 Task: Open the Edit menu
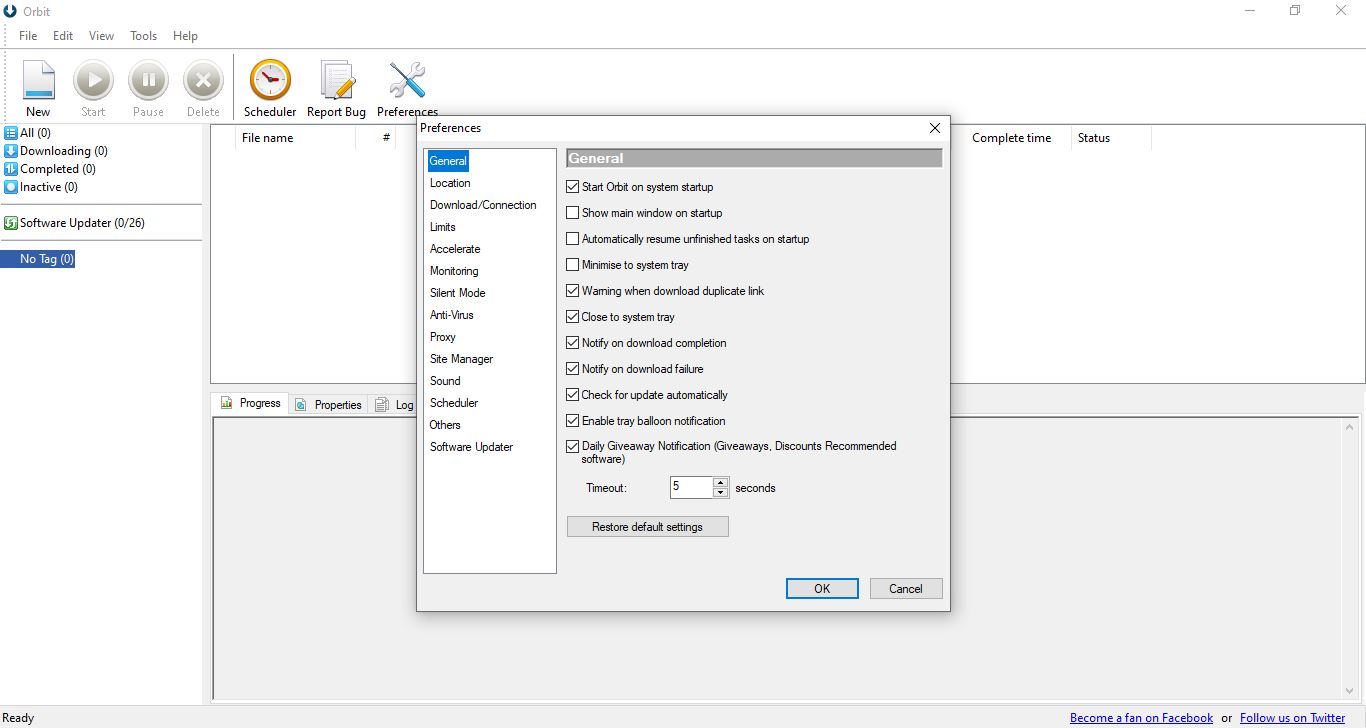(63, 35)
